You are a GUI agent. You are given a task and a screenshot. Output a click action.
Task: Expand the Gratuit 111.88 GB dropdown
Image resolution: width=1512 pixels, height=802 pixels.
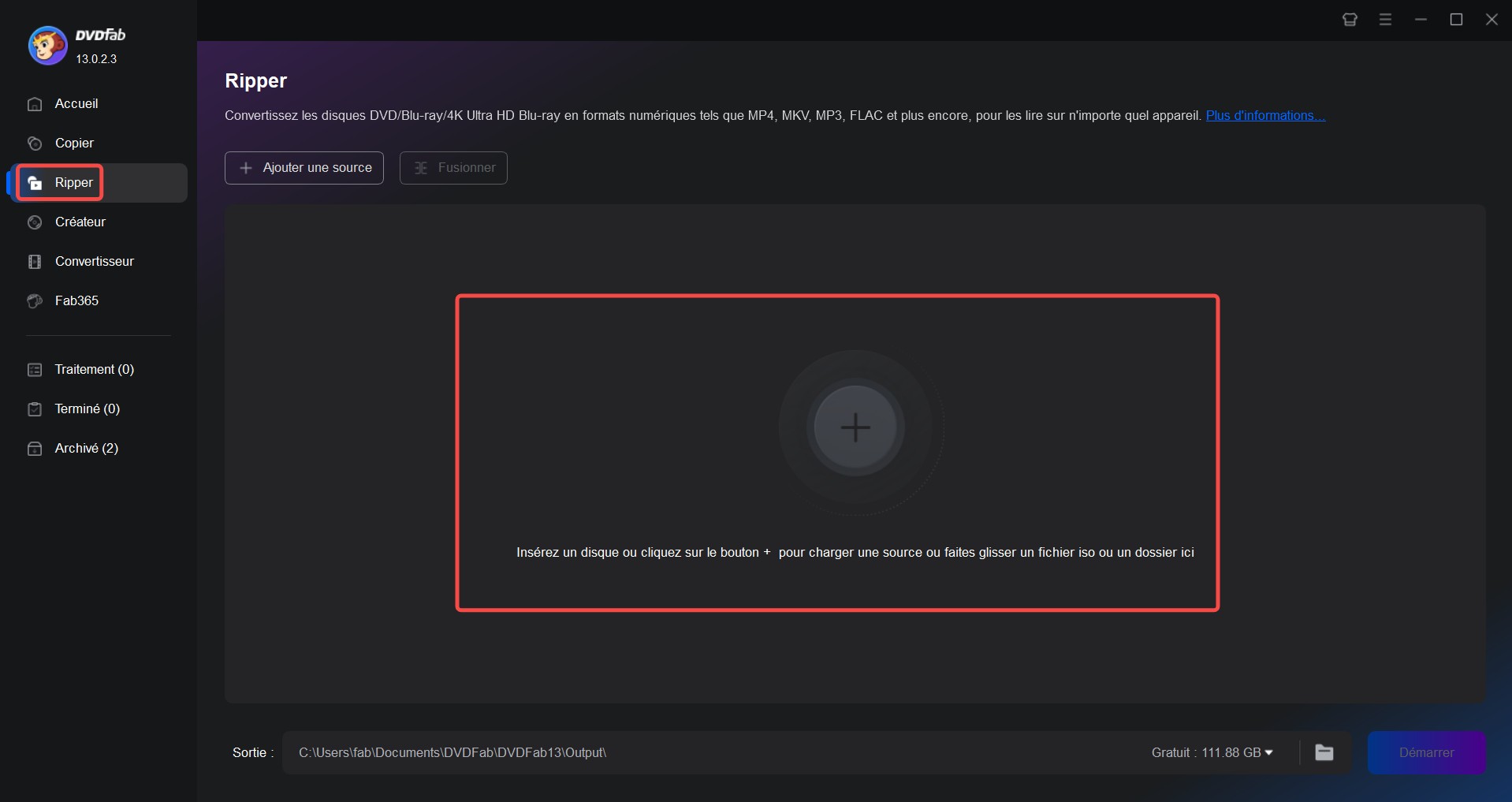[1212, 752]
